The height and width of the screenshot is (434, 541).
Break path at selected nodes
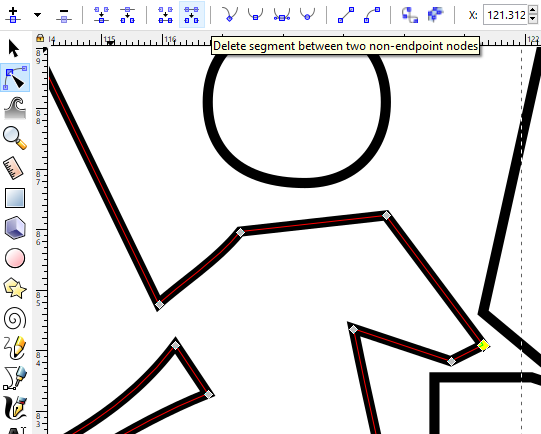coord(127,15)
